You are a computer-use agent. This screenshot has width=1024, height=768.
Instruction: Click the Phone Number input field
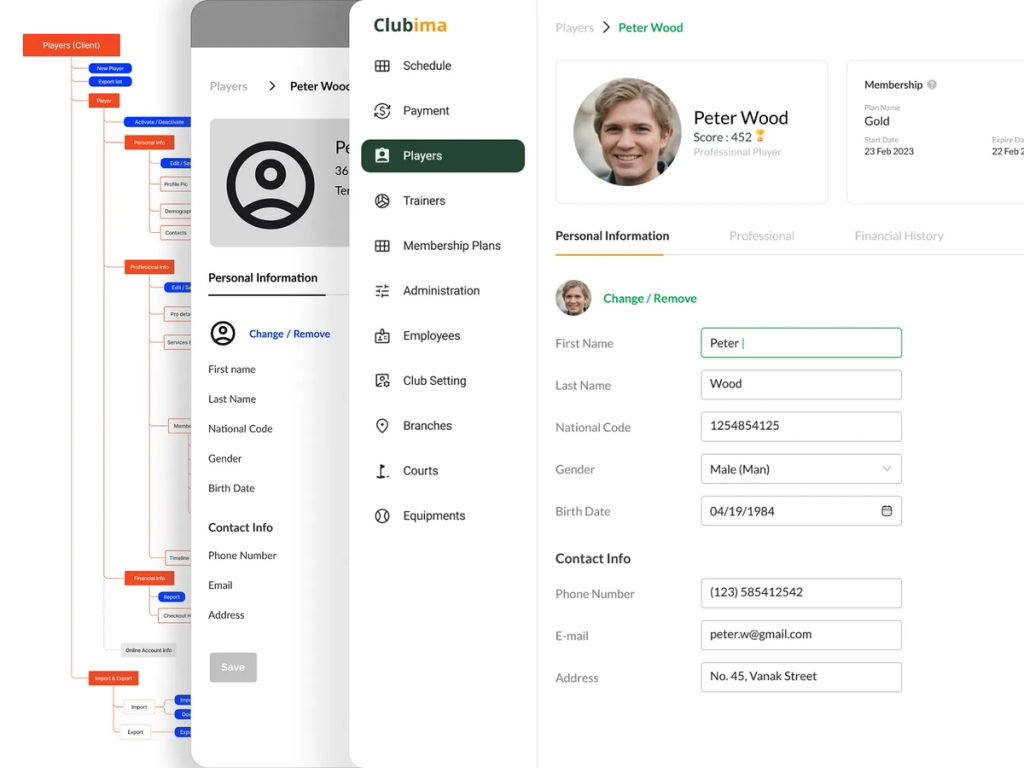(x=801, y=593)
